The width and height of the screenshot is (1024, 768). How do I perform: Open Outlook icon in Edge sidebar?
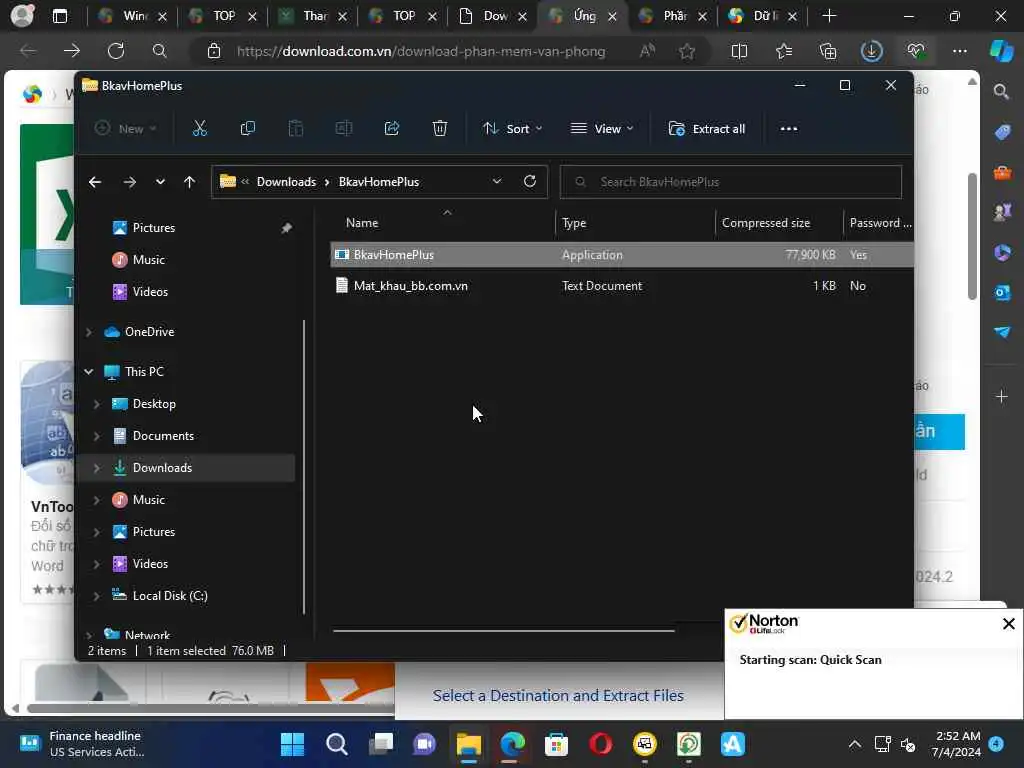coord(1002,293)
